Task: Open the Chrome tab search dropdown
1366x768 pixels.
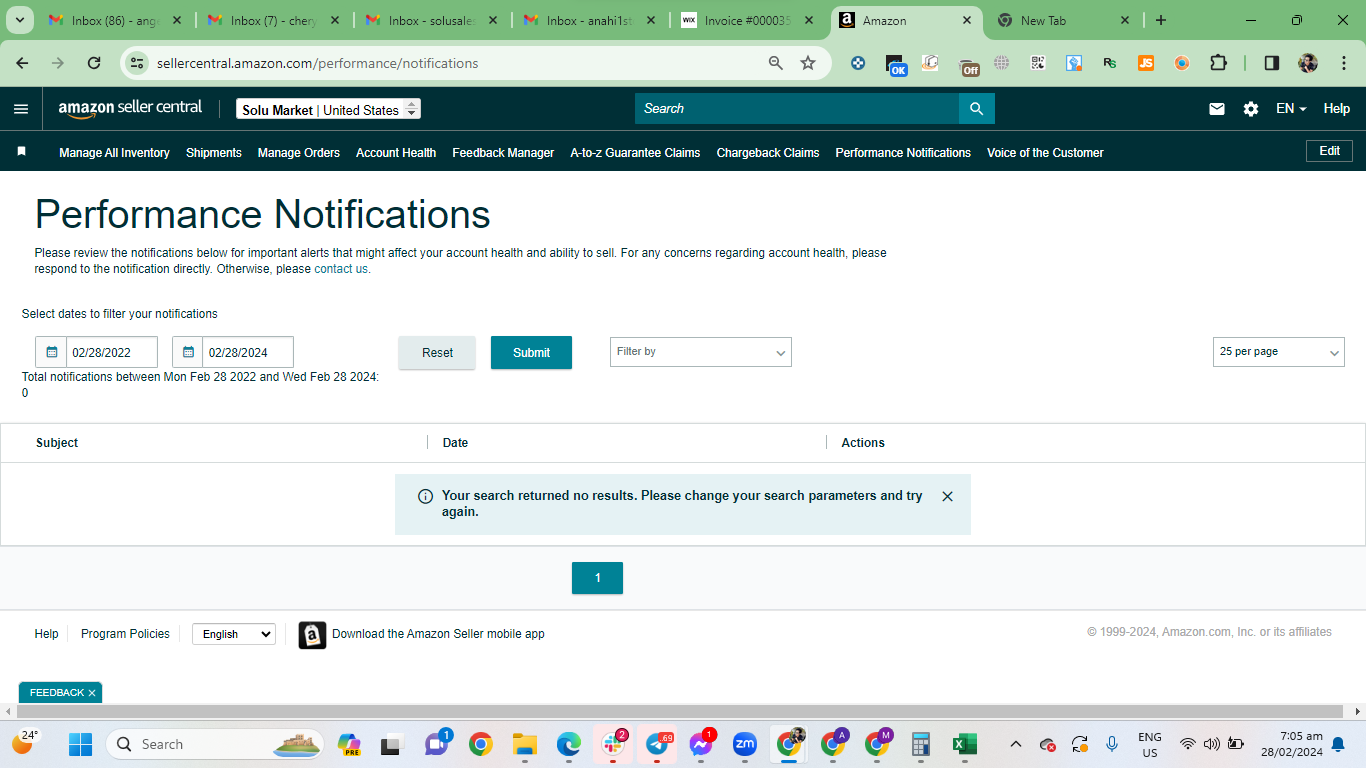Action: (x=22, y=20)
